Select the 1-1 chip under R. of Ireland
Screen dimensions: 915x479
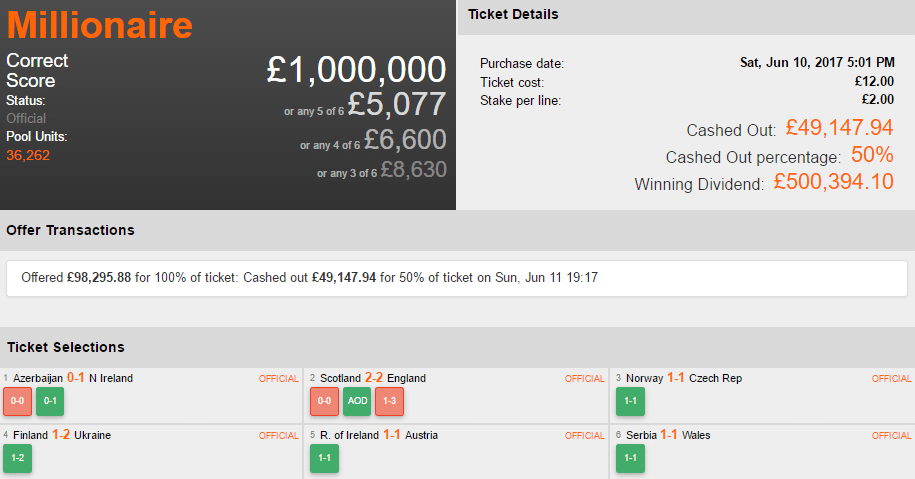(324, 458)
